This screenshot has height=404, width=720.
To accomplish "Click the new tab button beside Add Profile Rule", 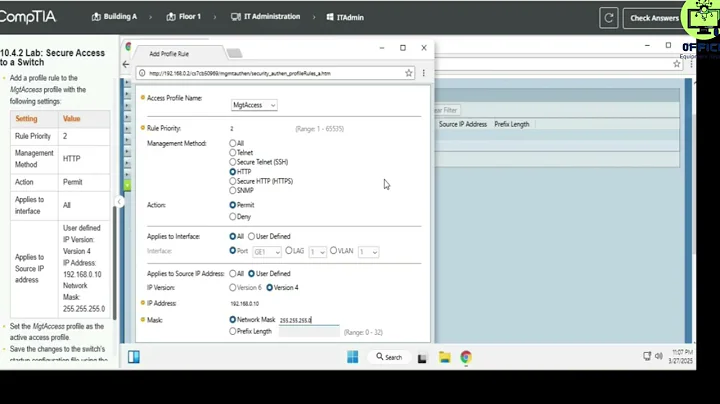I will pyautogui.click(x=234, y=53).
